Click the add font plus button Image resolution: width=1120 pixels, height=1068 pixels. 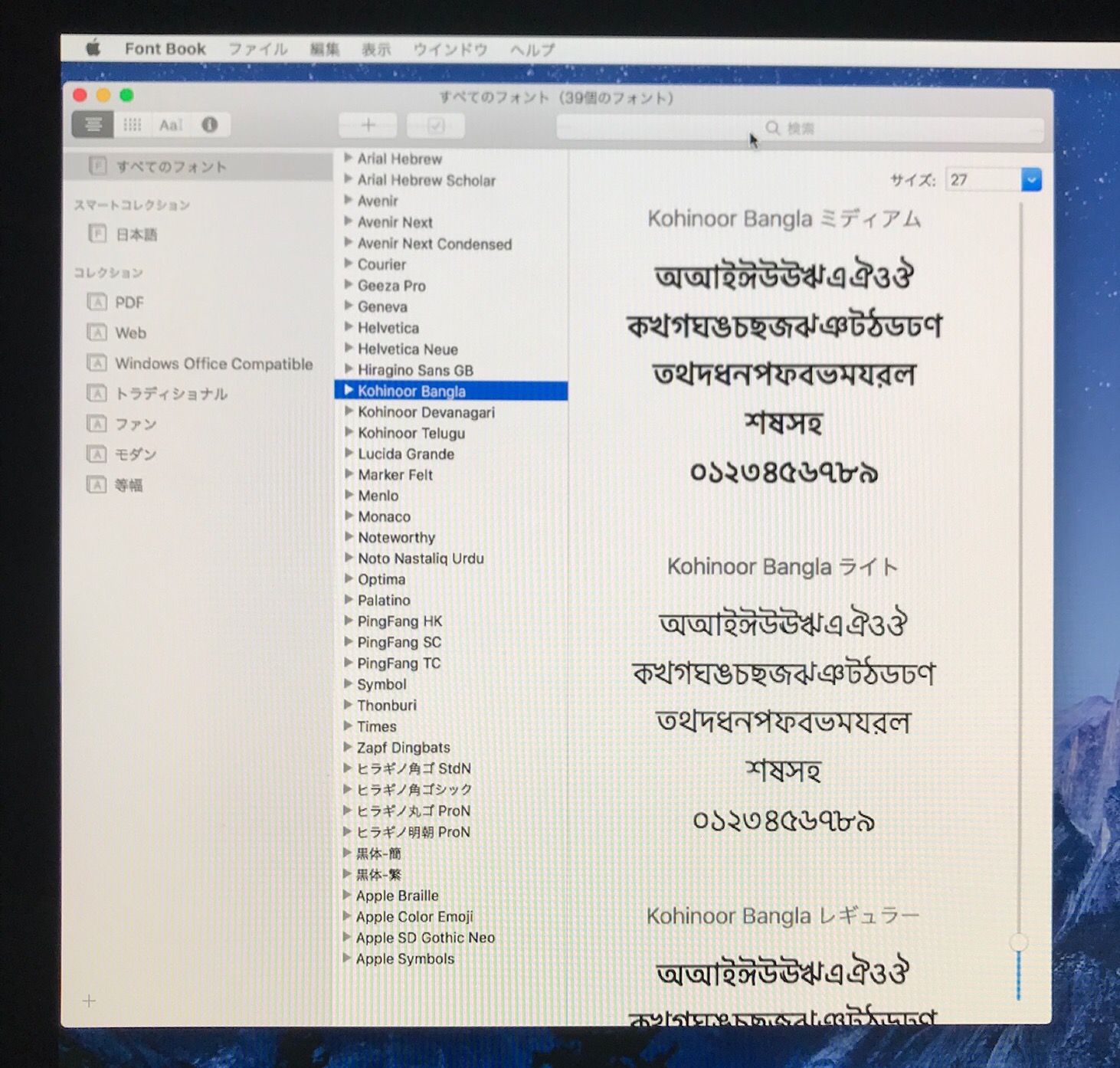pyautogui.click(x=368, y=126)
